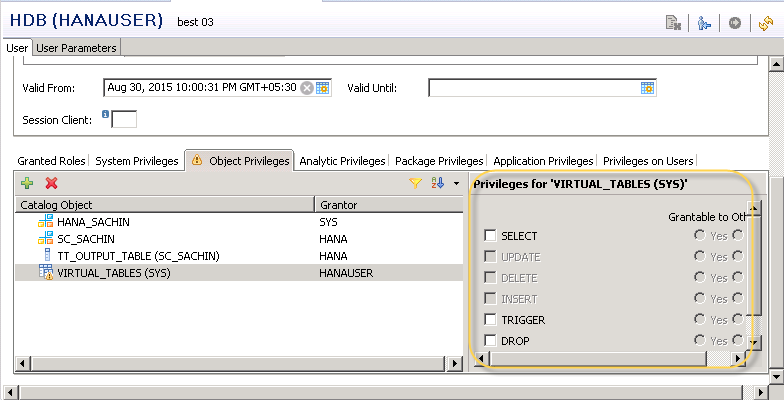Click the sort order icon

pos(437,183)
